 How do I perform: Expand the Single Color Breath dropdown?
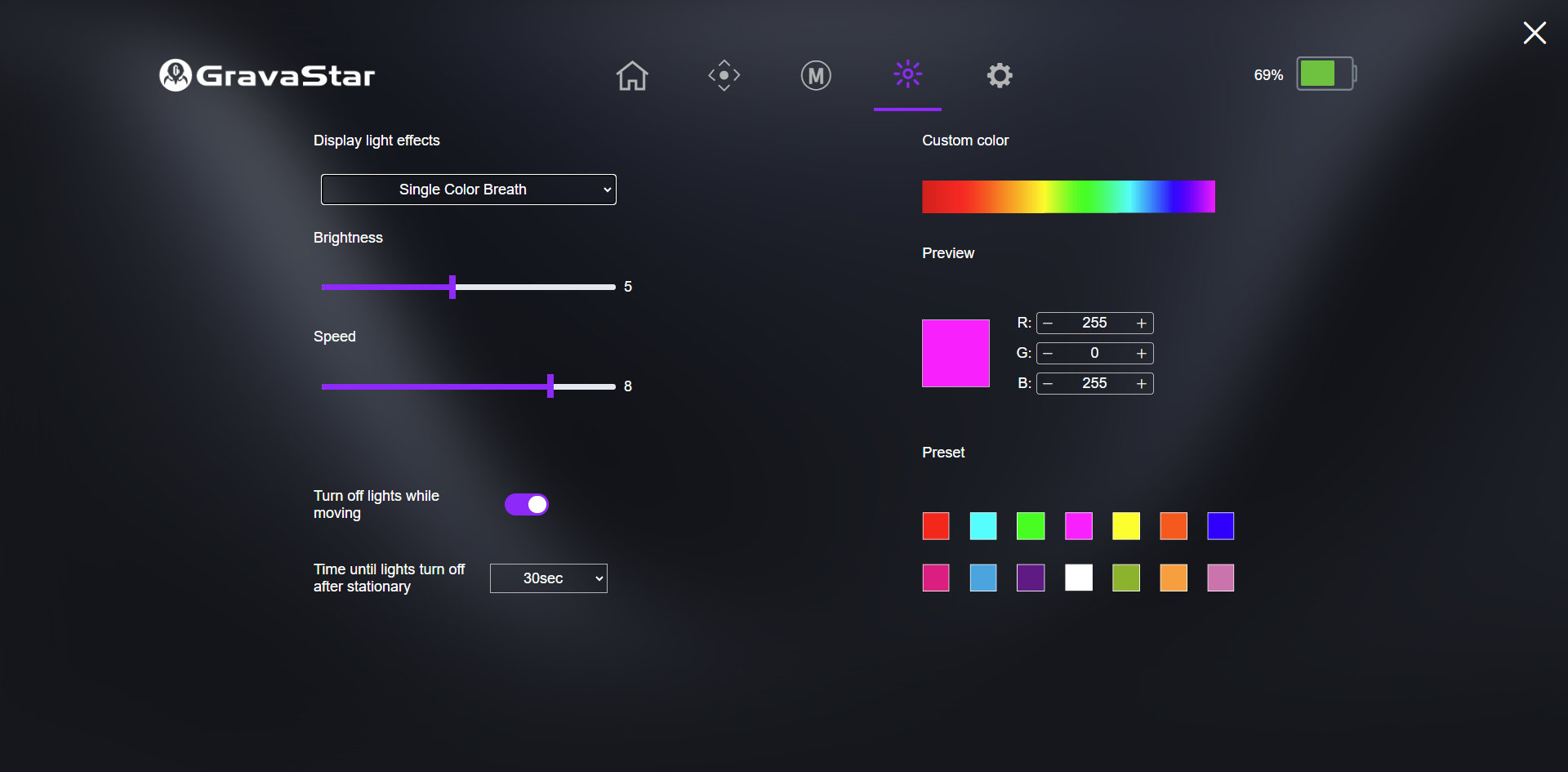468,190
